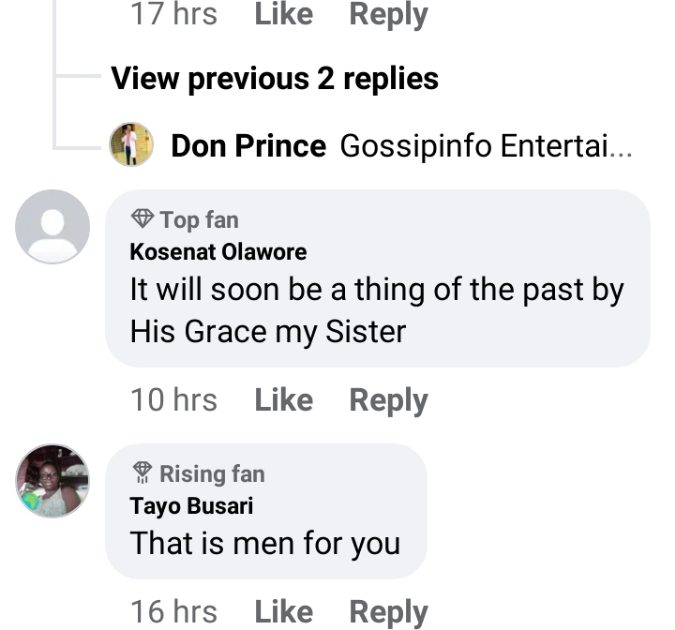The height and width of the screenshot is (630, 675).
Task: Click the 16 hrs timestamp
Action: pyautogui.click(x=174, y=612)
